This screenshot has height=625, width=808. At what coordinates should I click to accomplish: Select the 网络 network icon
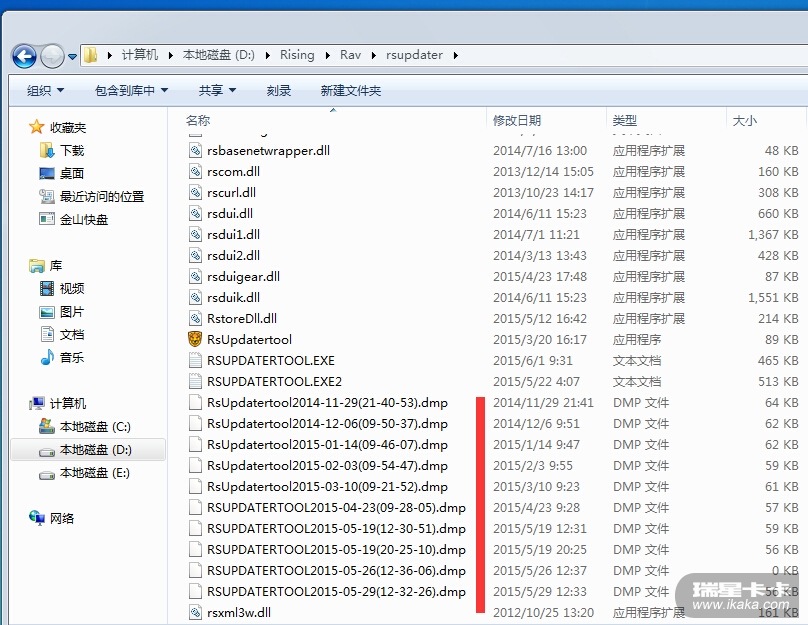(x=37, y=518)
